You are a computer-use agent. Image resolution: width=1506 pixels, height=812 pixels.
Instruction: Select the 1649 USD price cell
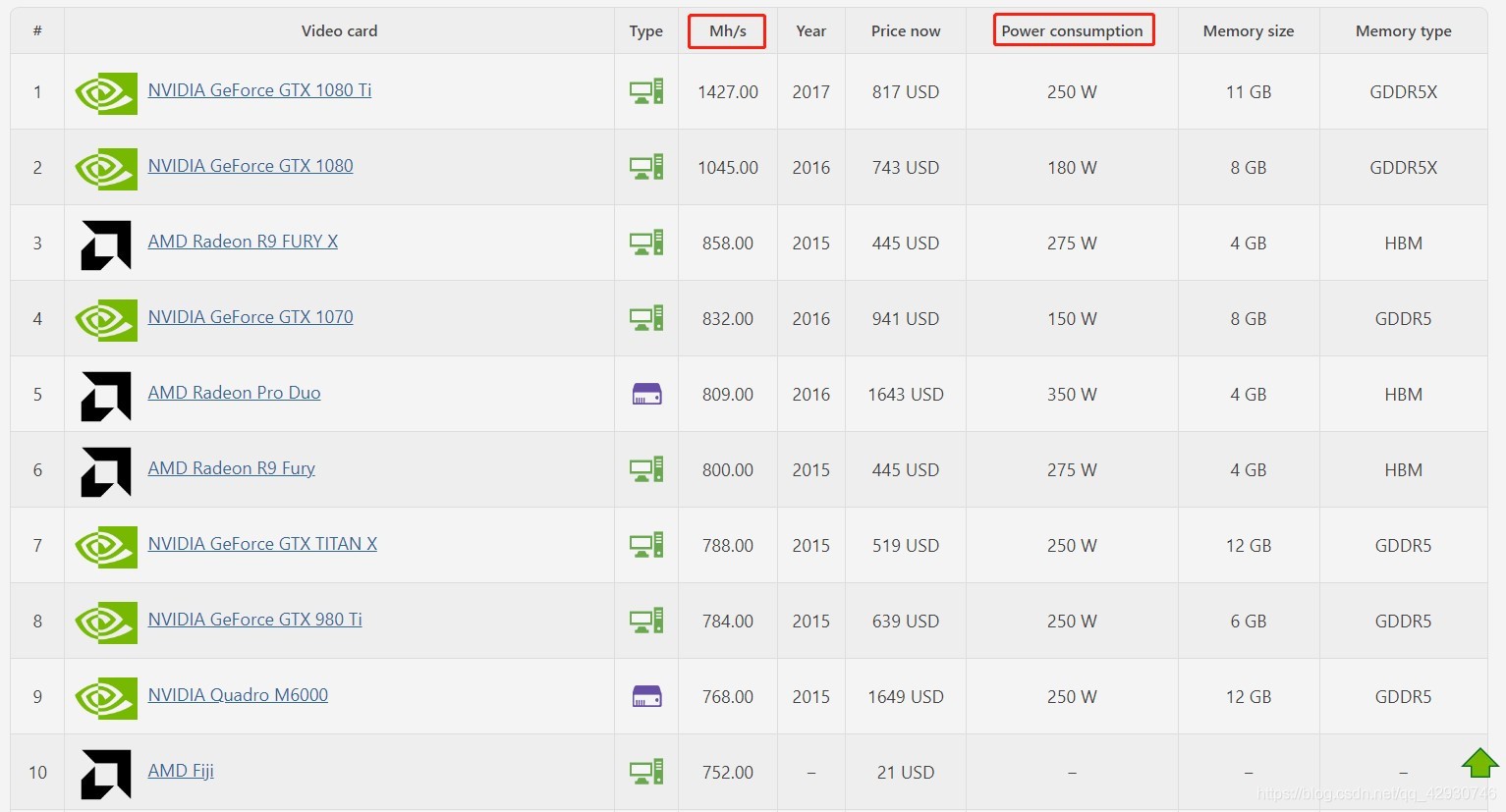tap(906, 697)
